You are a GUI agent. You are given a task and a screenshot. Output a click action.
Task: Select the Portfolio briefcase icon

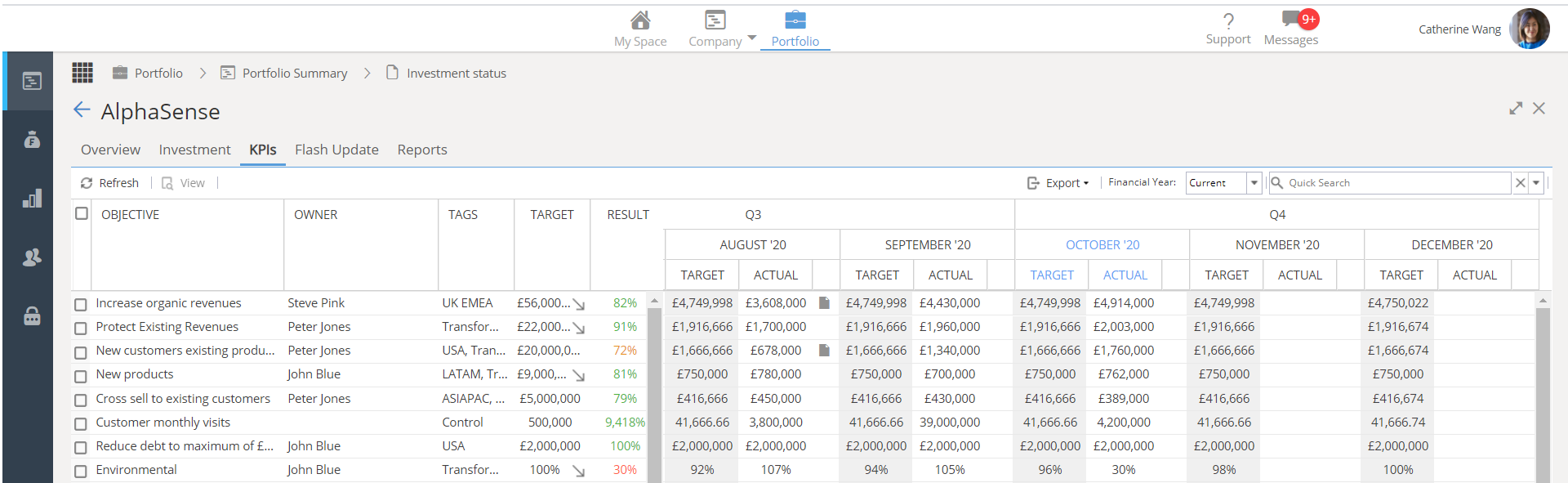pos(795,20)
